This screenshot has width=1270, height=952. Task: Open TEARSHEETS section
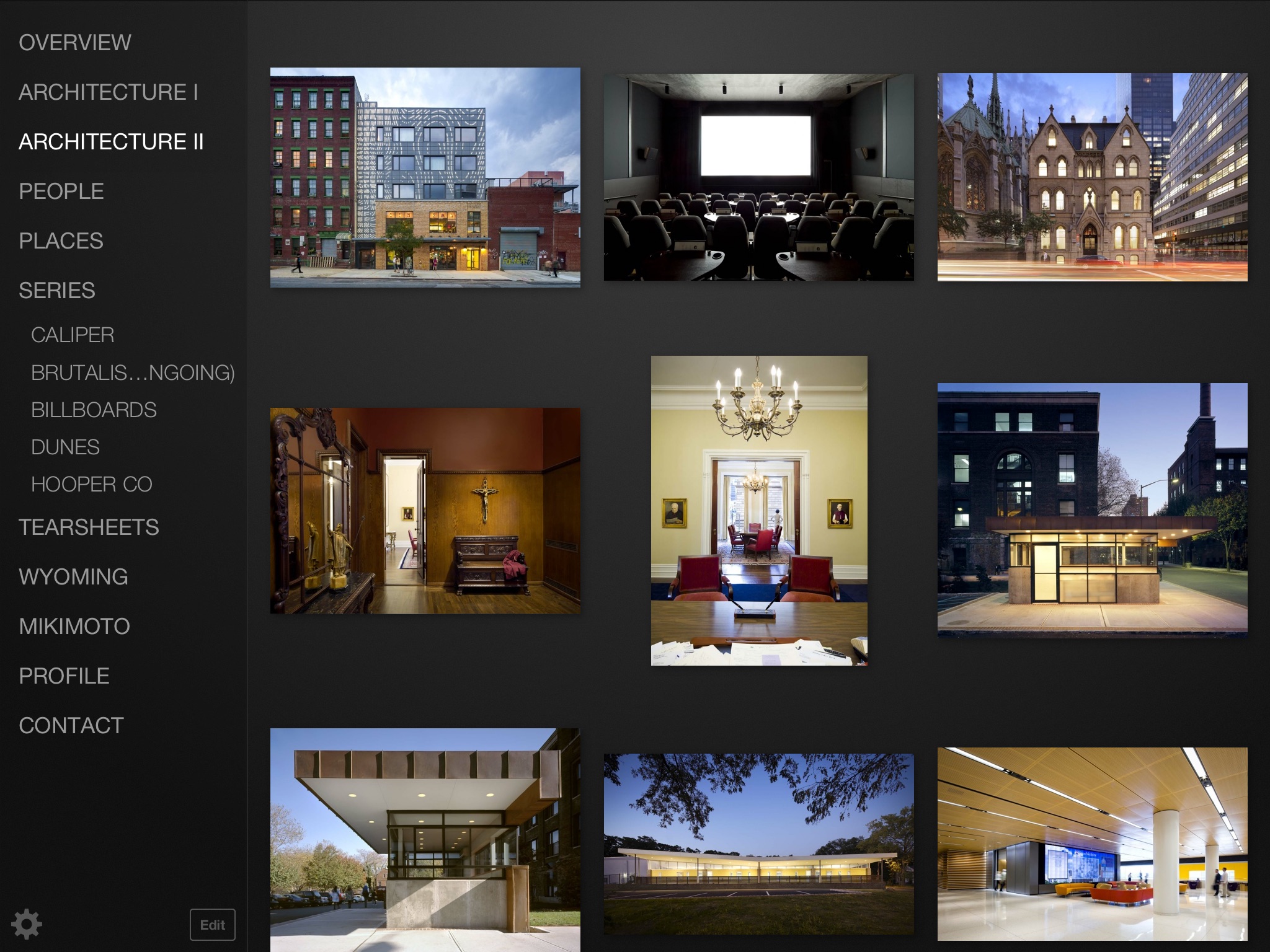(x=89, y=527)
